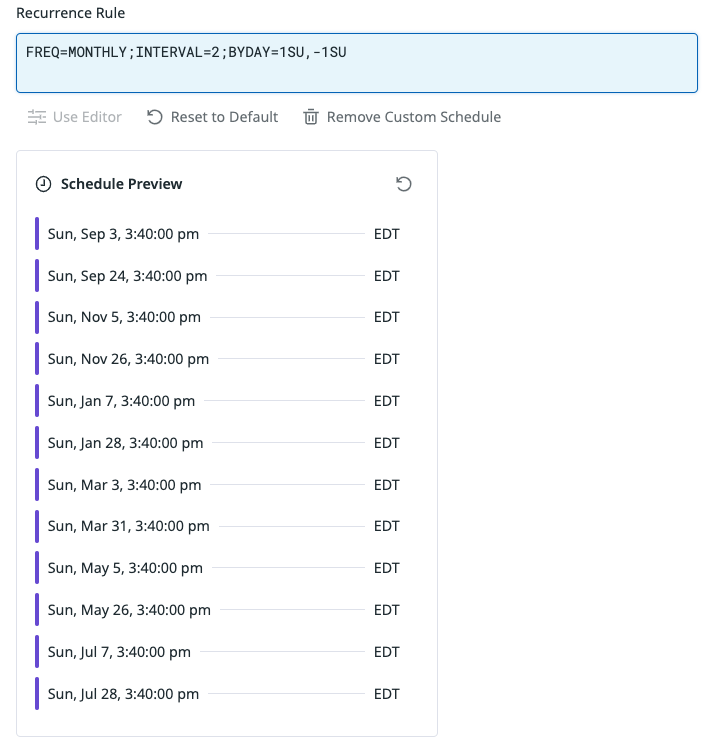The image size is (716, 753).
Task: Choose the Sun, Jan 7 occurrence
Action: (218, 401)
